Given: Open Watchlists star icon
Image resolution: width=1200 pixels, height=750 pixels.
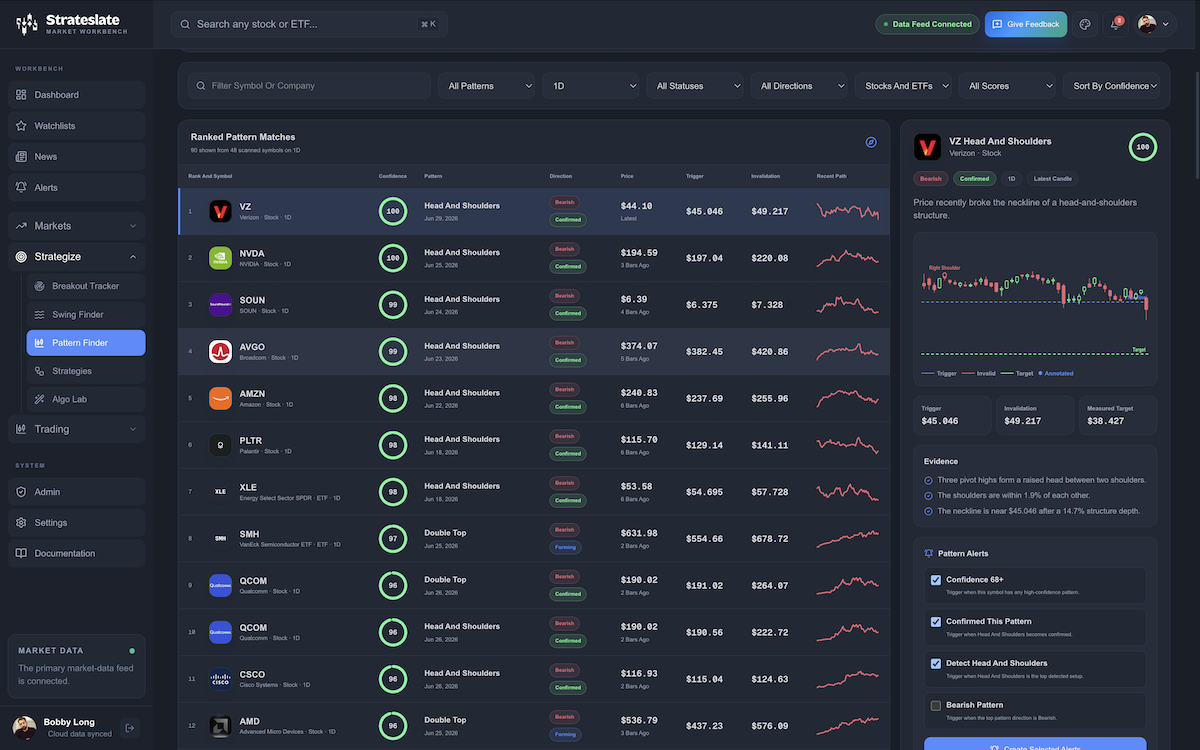Looking at the screenshot, I should (22, 126).
